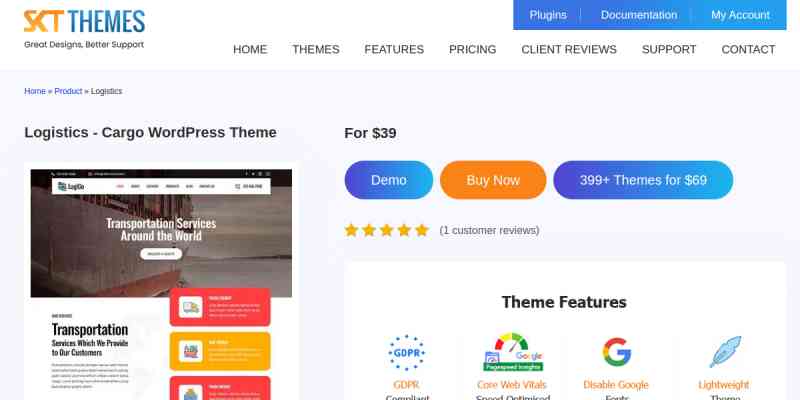Choose the 399+ Themes for $69 offer
Viewport: 800px width, 400px height.
[x=643, y=180]
